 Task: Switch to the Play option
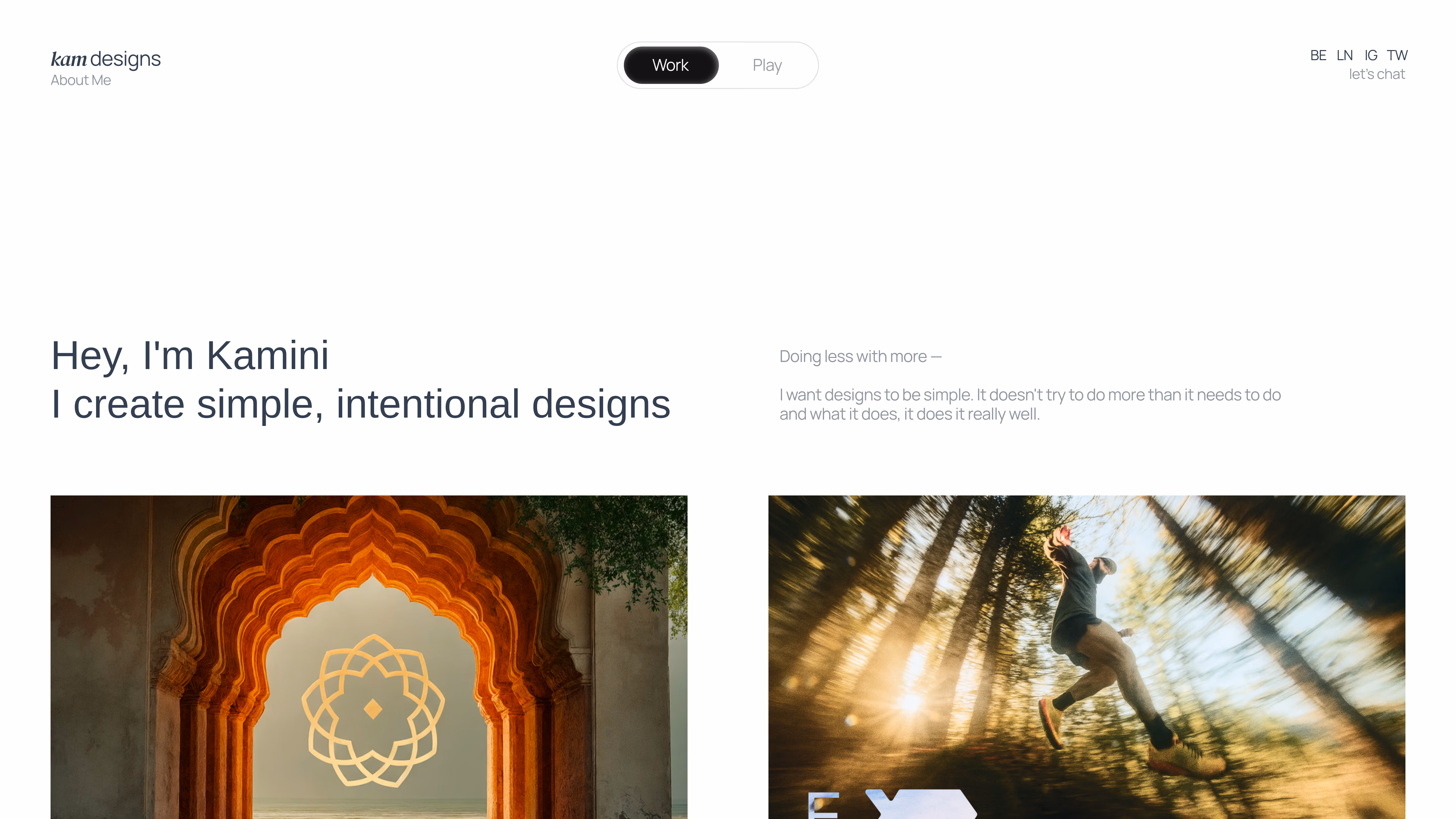coord(767,65)
